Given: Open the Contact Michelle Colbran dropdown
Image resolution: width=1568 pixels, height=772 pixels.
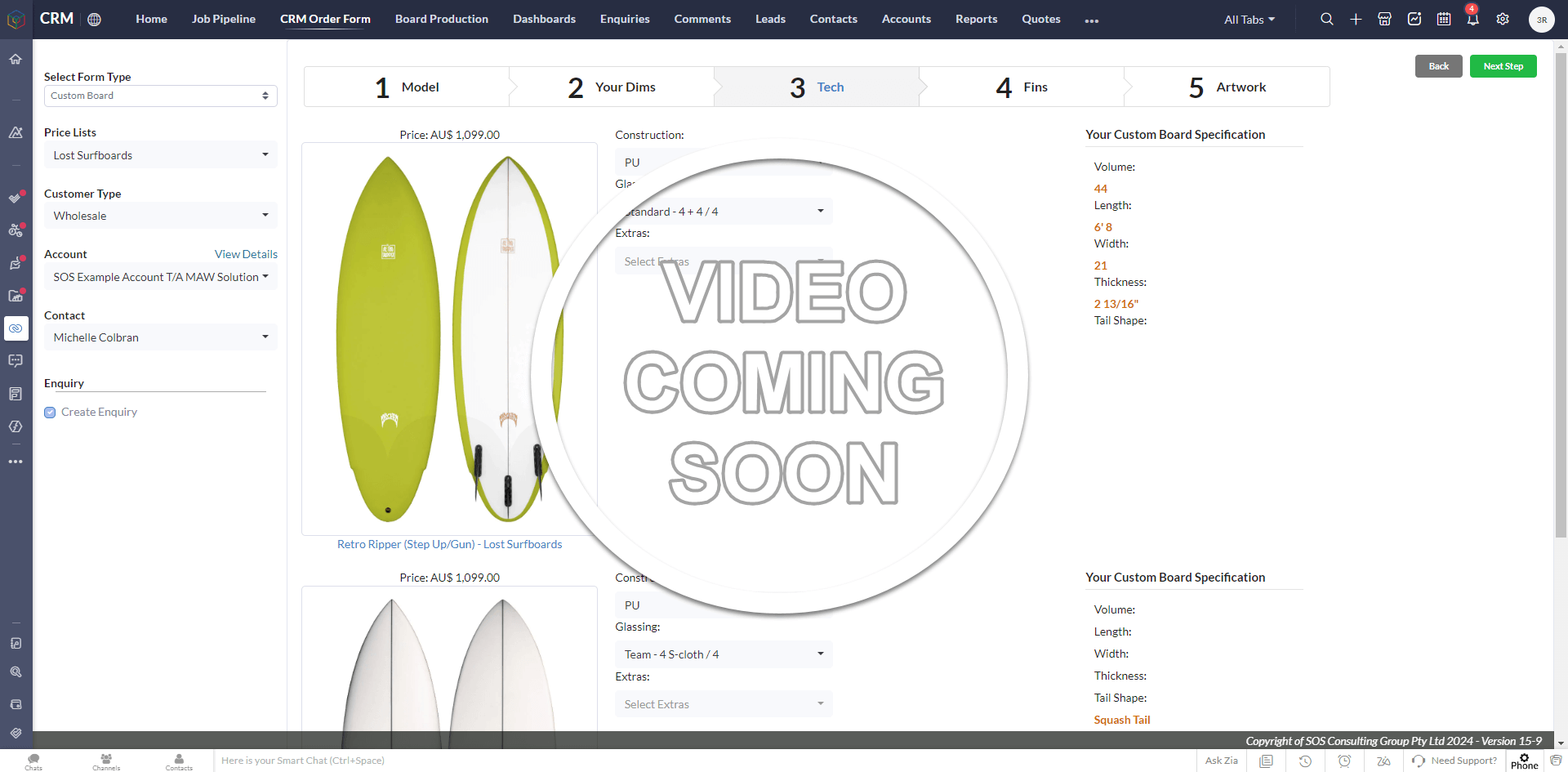Looking at the screenshot, I should point(160,337).
